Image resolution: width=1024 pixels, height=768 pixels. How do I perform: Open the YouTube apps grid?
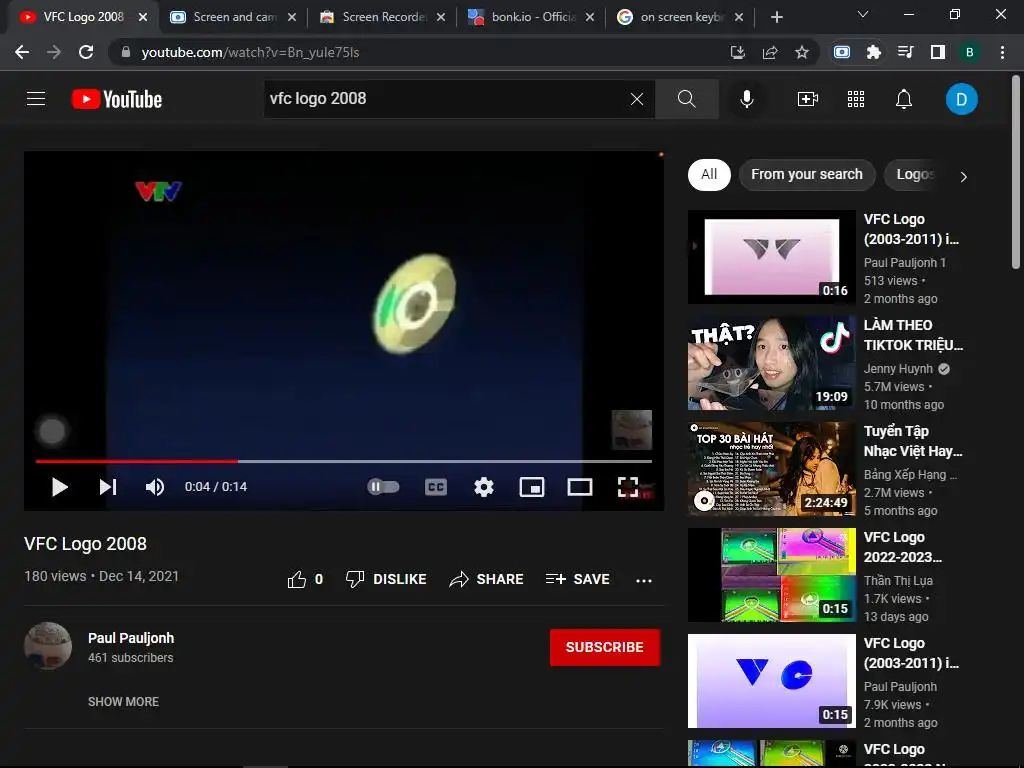(856, 99)
